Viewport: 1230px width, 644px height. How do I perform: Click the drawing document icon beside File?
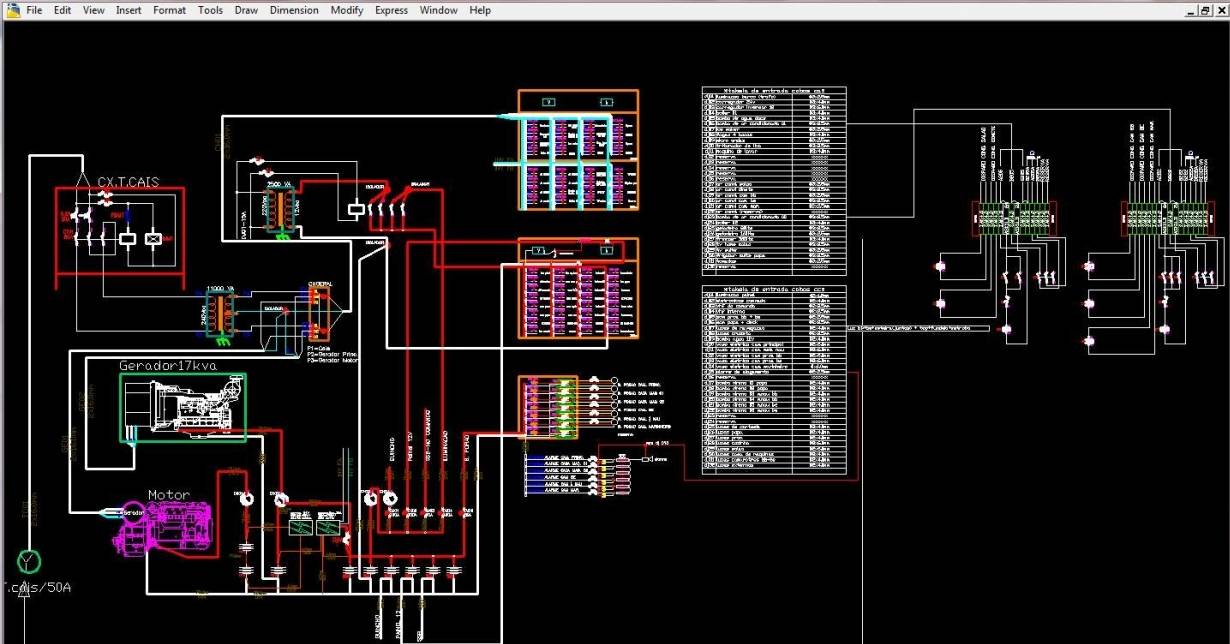coord(10,10)
